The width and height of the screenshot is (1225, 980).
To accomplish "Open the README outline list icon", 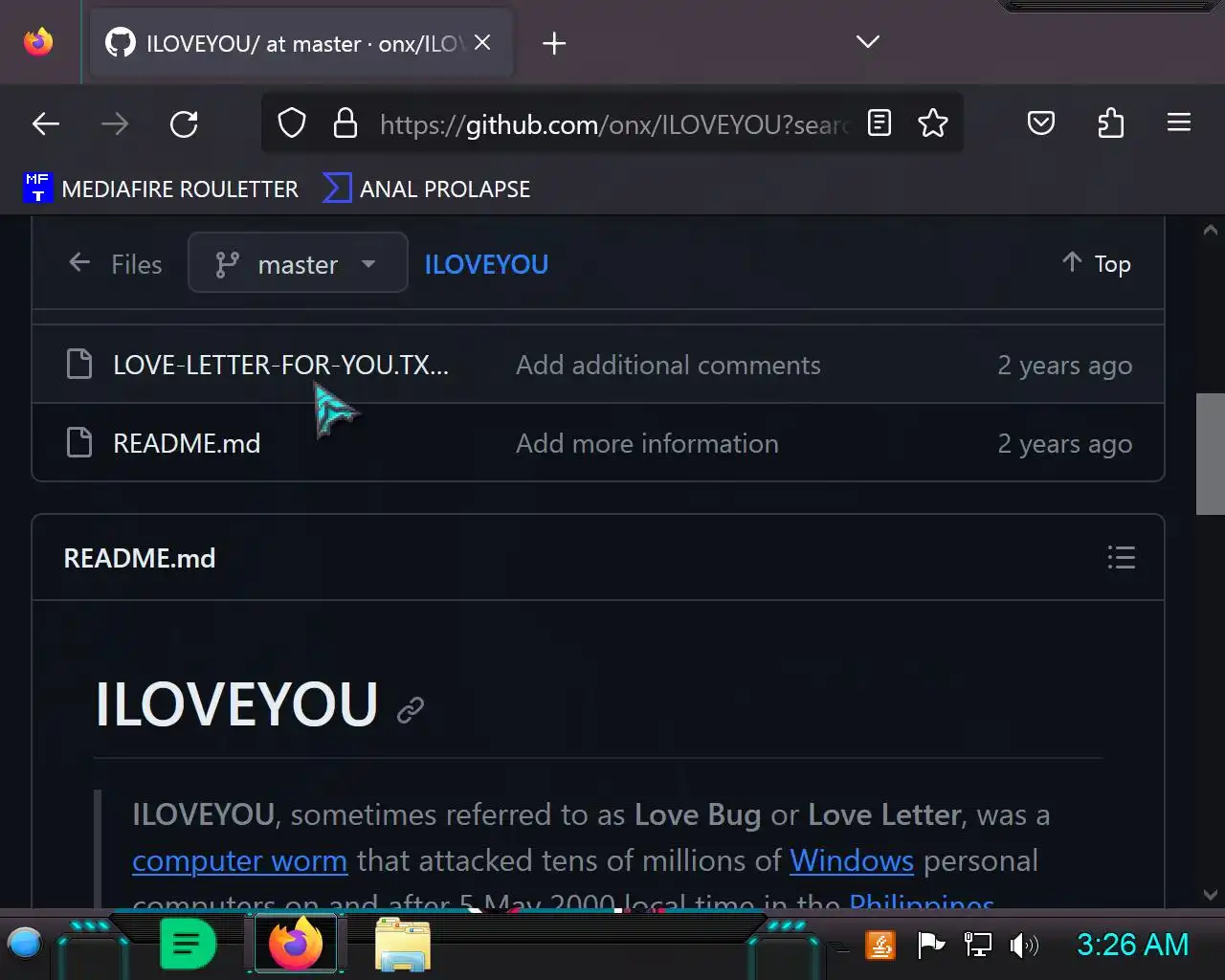I will pos(1121,557).
